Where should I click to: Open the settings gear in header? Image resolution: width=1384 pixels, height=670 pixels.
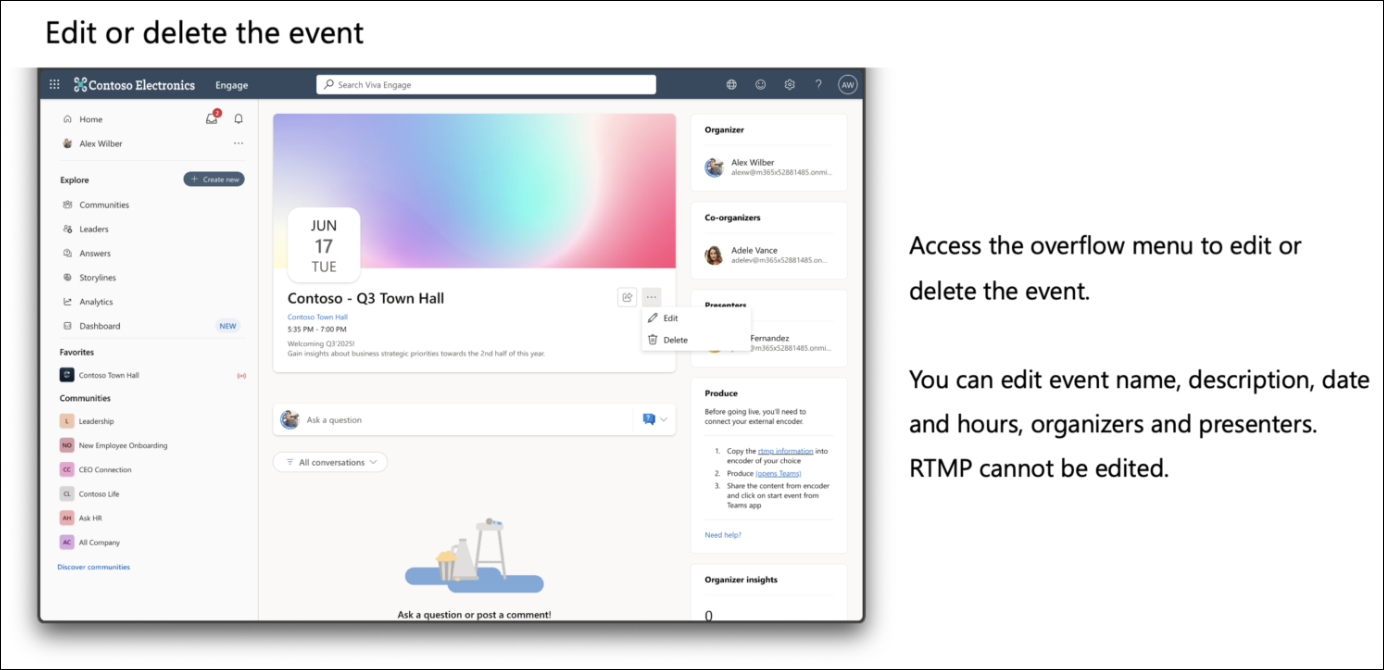pyautogui.click(x=789, y=85)
